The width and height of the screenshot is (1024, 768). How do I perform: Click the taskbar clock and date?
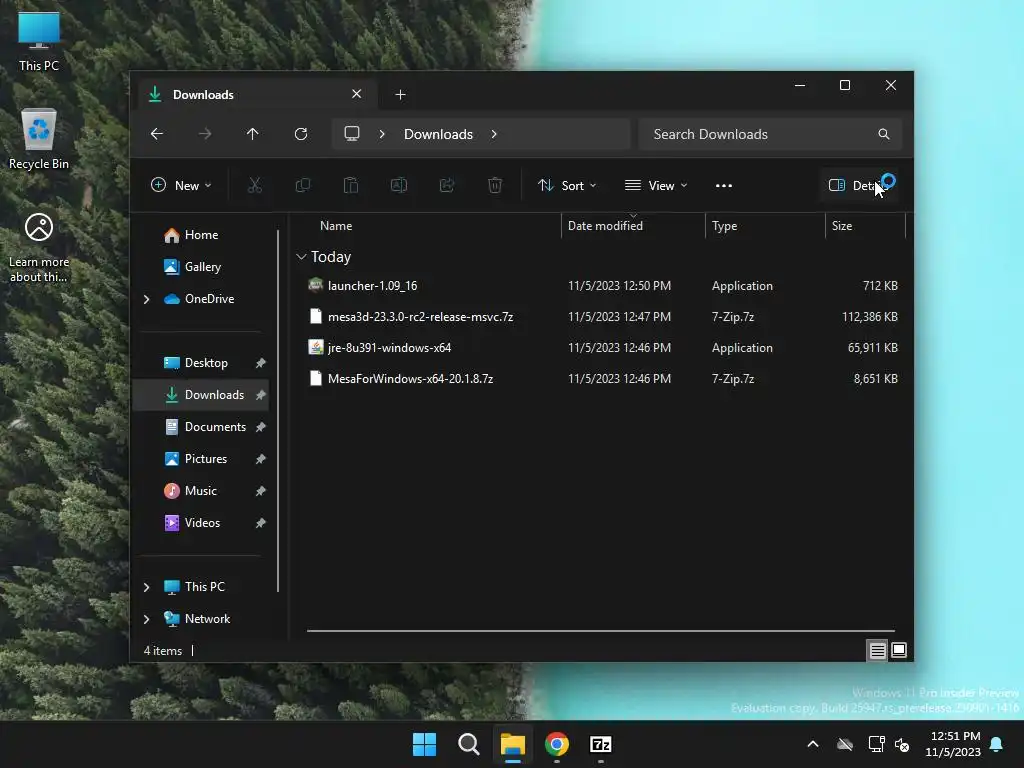pyautogui.click(x=953, y=744)
